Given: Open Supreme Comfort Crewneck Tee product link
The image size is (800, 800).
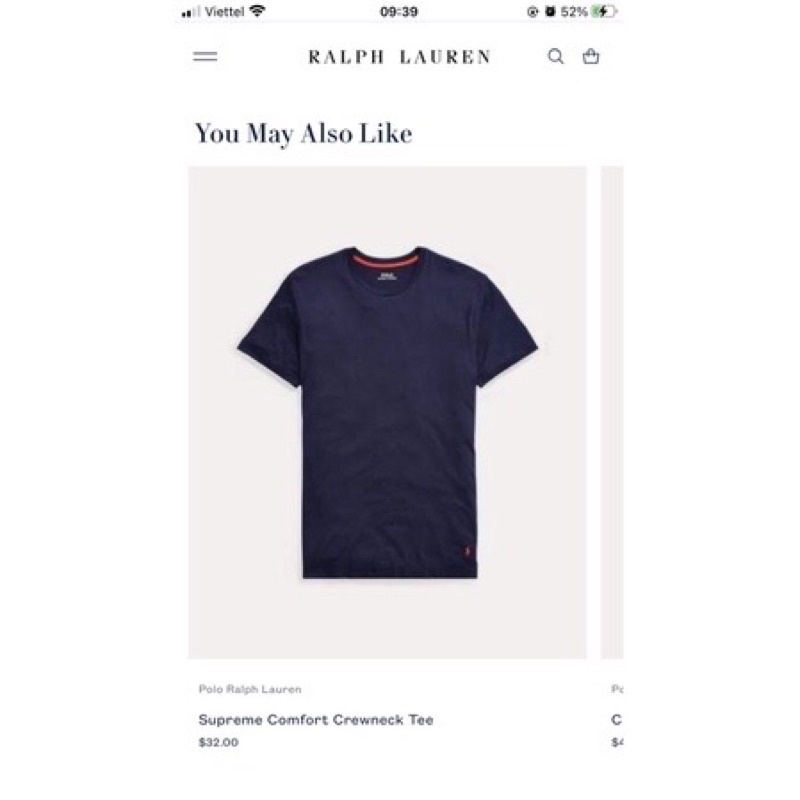Looking at the screenshot, I should [x=316, y=719].
